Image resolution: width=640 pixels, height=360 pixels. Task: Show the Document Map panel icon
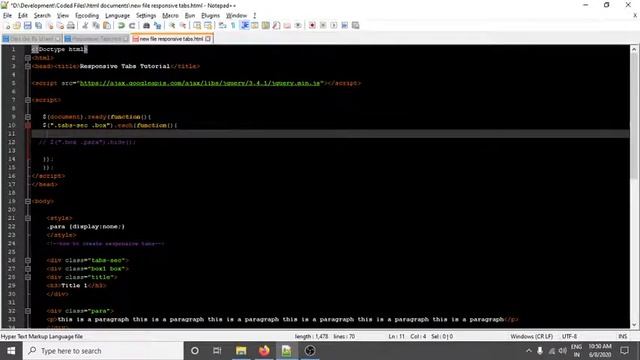click(x=266, y=26)
